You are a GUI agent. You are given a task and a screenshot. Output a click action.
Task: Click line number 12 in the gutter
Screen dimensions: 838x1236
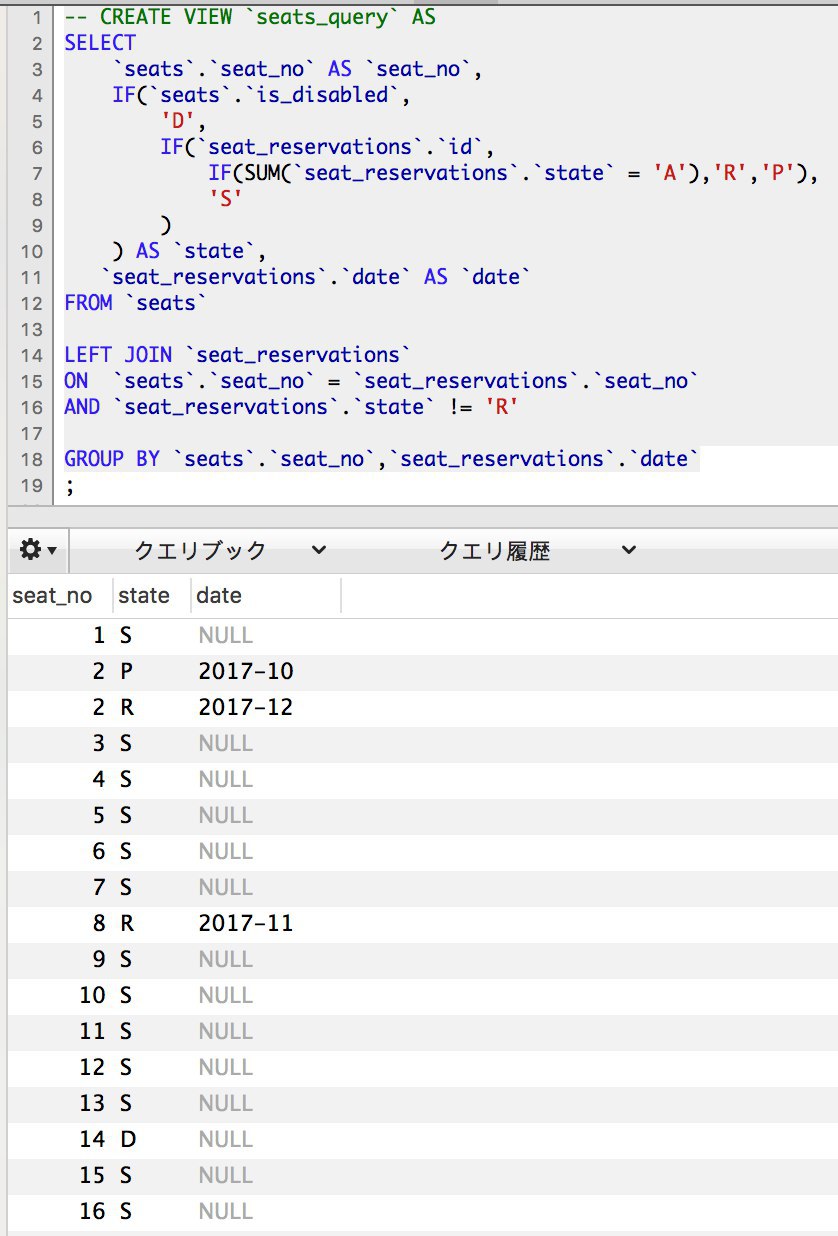(x=32, y=303)
